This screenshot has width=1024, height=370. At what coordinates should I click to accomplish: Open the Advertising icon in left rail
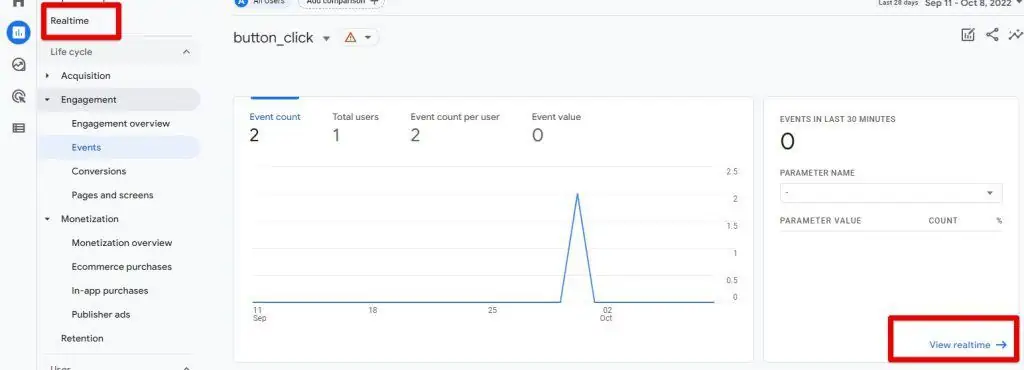click(x=18, y=97)
